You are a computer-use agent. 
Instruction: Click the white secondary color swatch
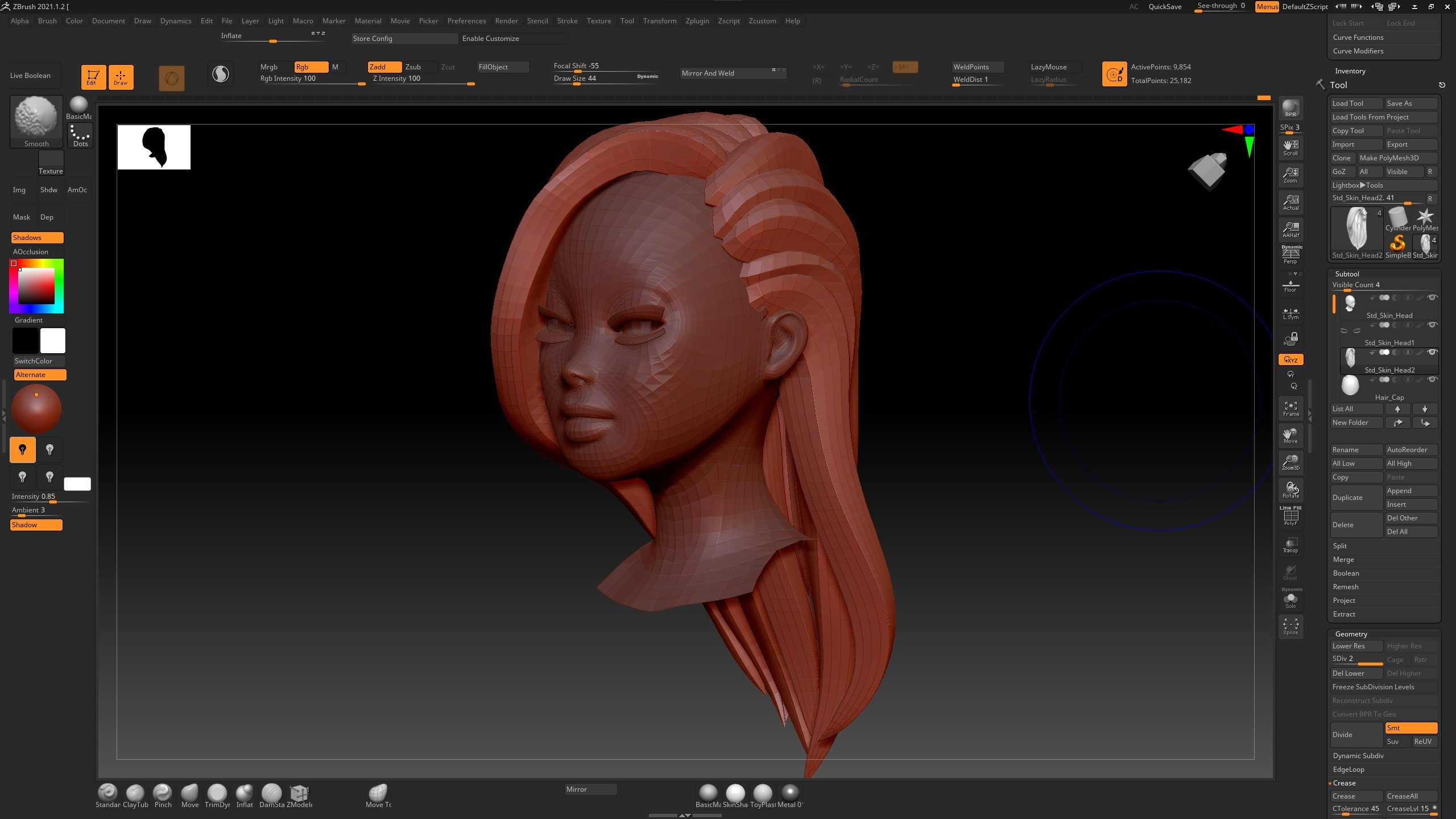tap(53, 341)
